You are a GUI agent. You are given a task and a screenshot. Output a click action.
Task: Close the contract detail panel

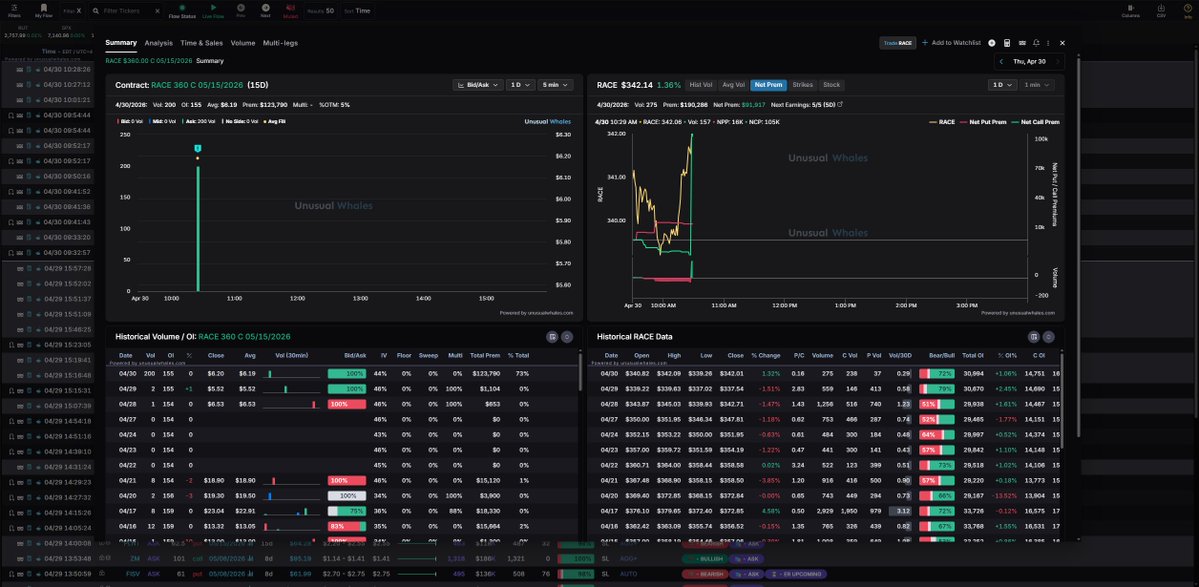click(x=1062, y=43)
